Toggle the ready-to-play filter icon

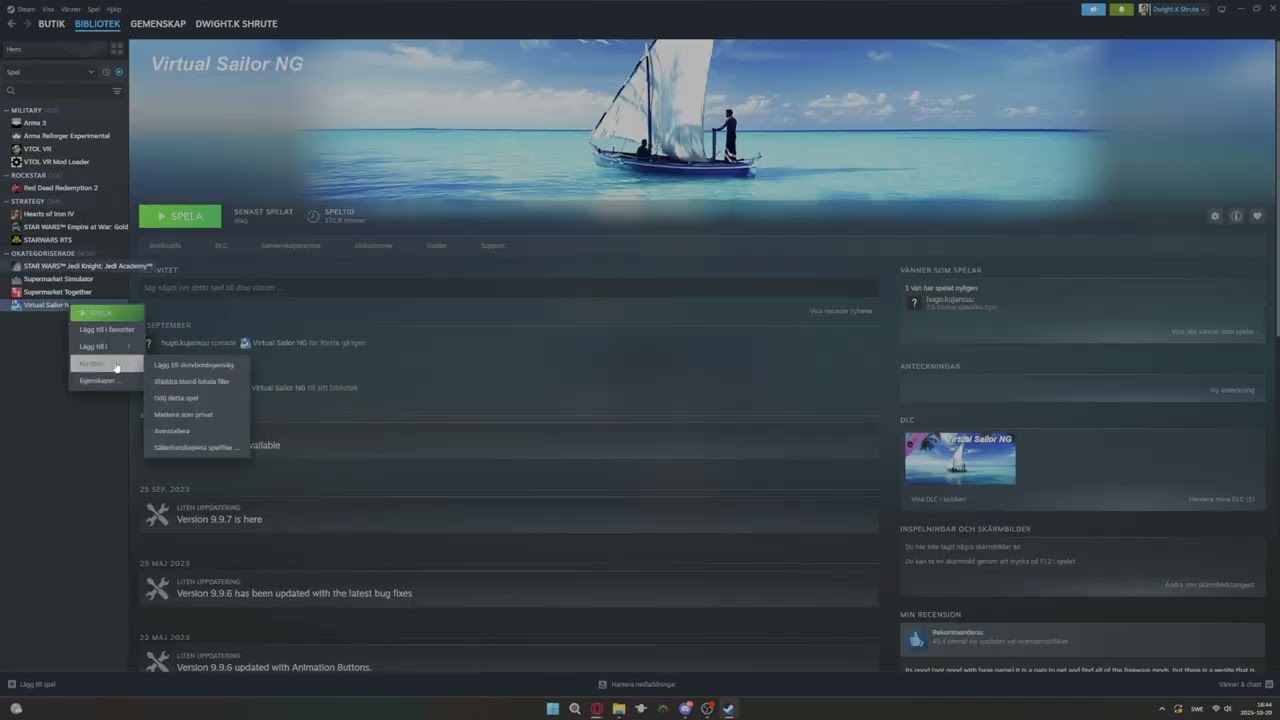[x=119, y=72]
